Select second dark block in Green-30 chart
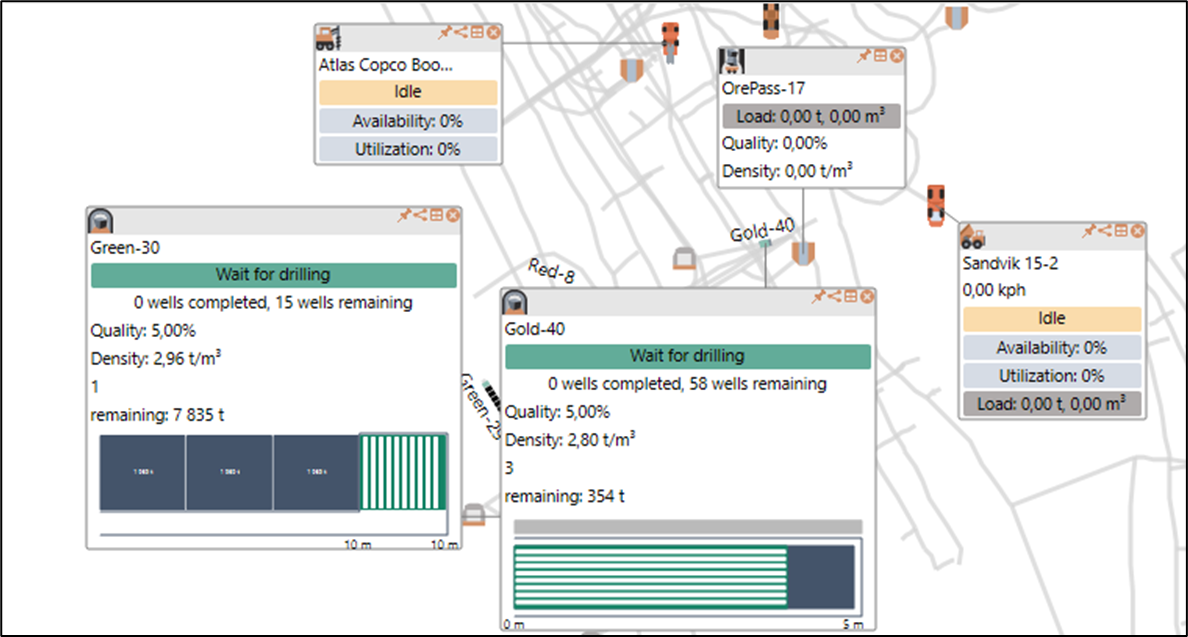 tap(230, 473)
